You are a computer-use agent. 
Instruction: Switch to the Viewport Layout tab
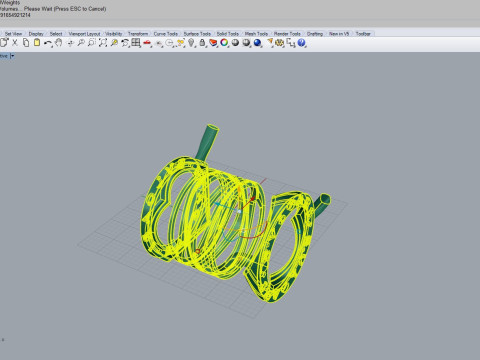click(x=84, y=34)
